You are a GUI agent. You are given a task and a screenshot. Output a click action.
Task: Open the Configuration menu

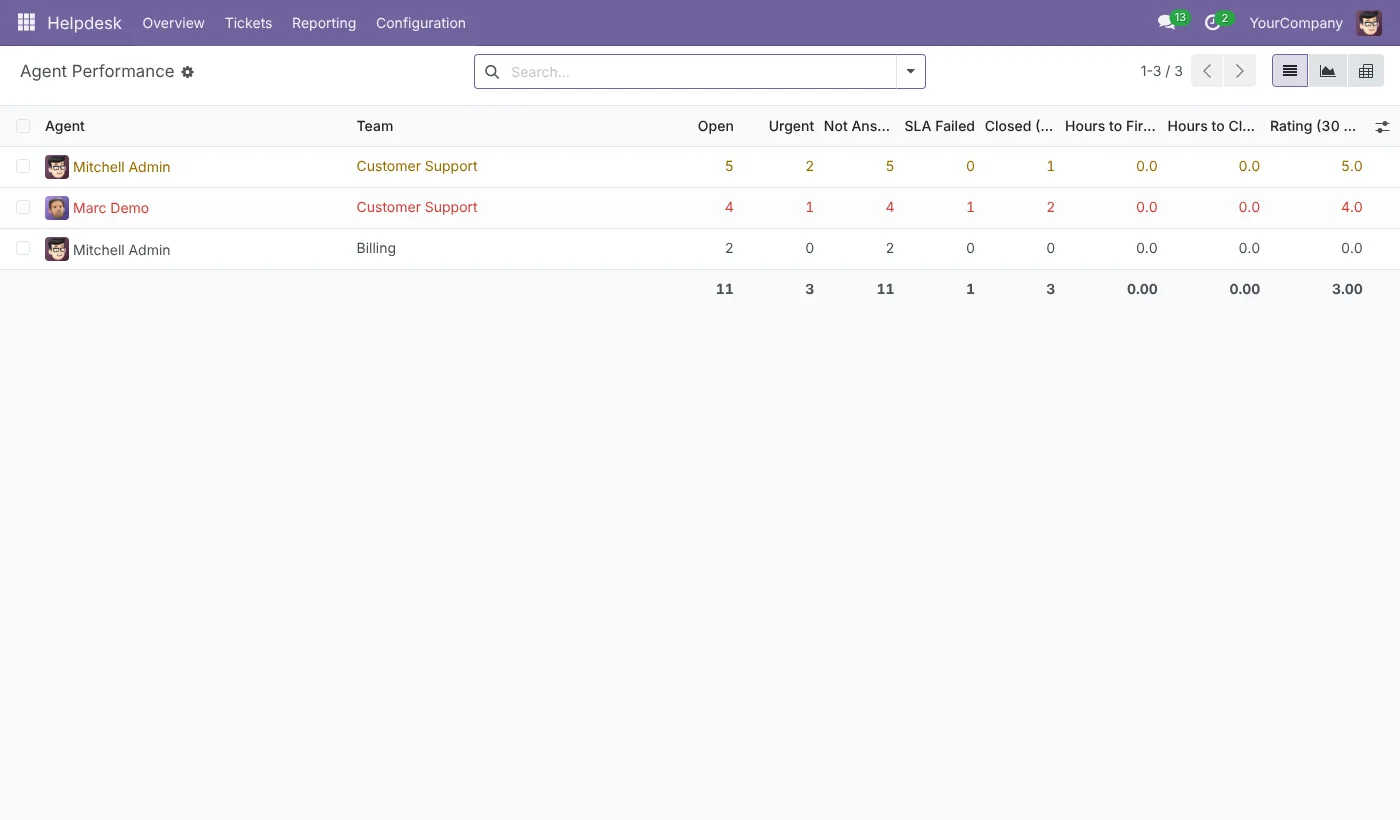tap(421, 23)
